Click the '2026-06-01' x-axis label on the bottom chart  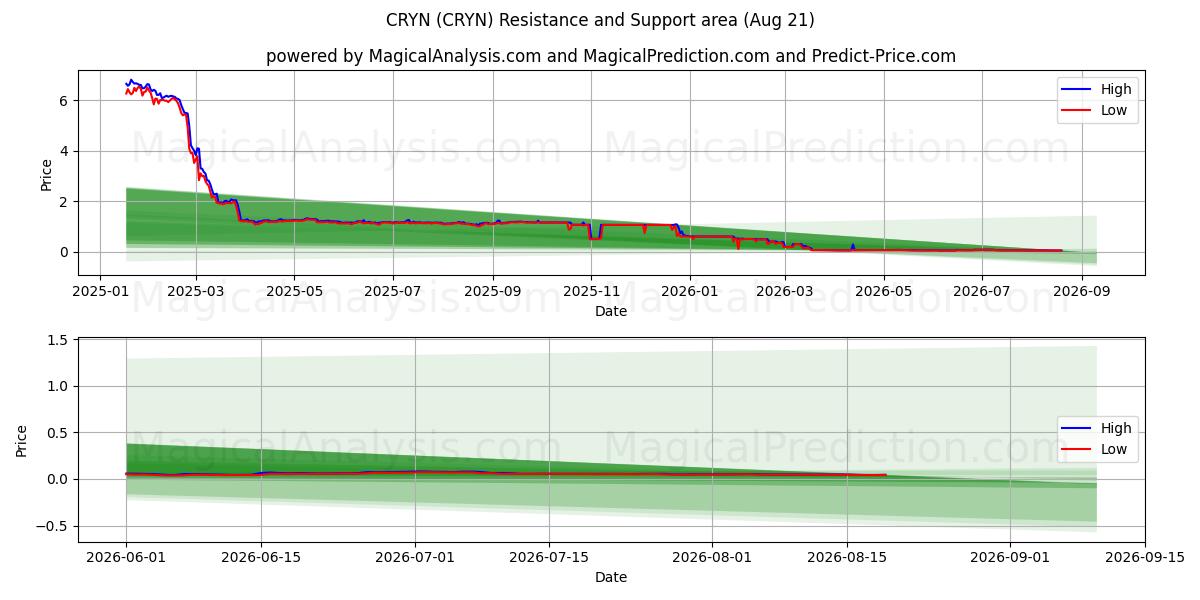tap(126, 558)
